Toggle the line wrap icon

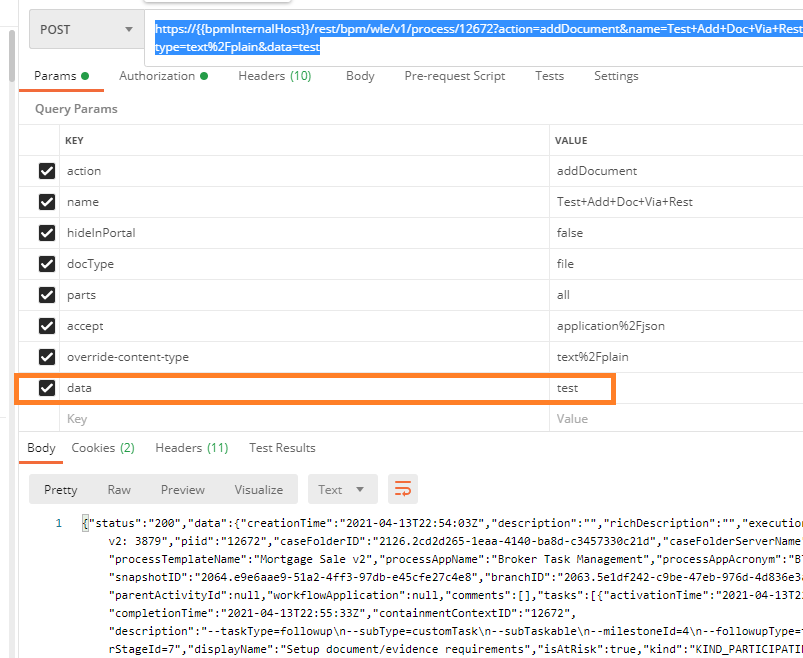point(403,489)
